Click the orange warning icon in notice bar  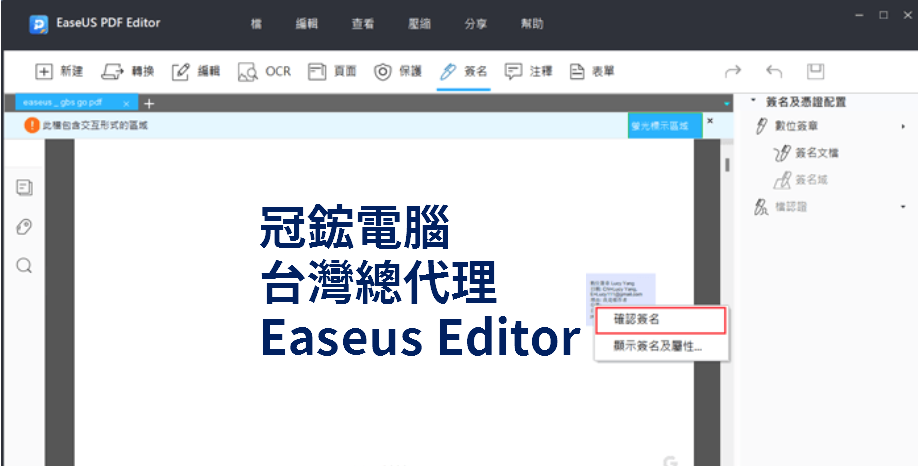[x=32, y=125]
